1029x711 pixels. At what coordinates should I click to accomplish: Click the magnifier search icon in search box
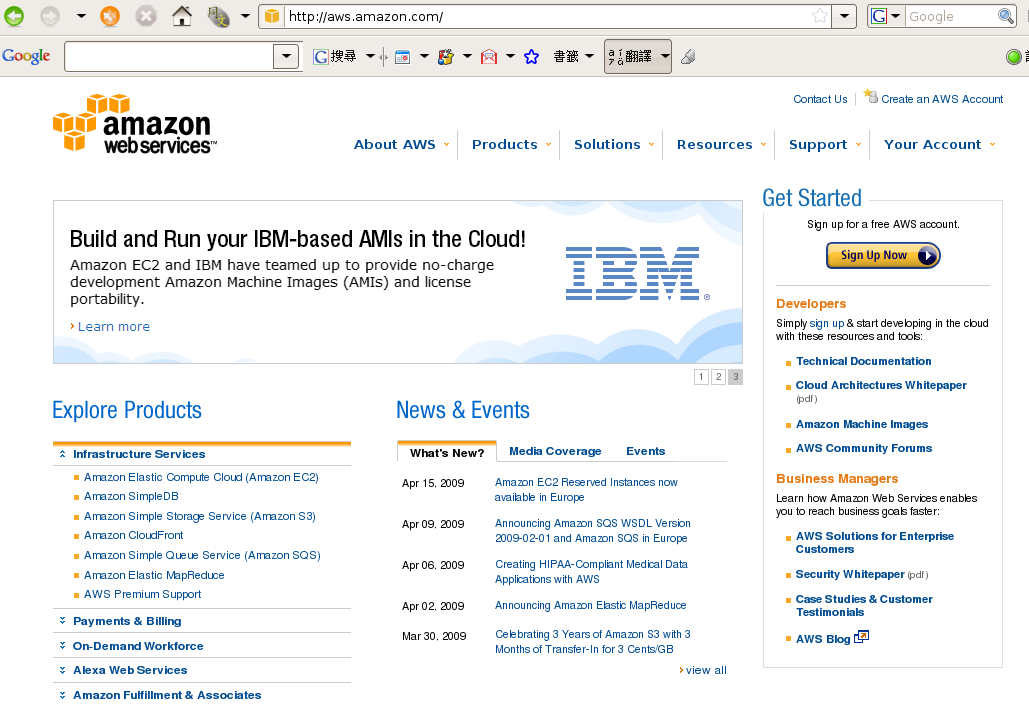click(x=1005, y=16)
